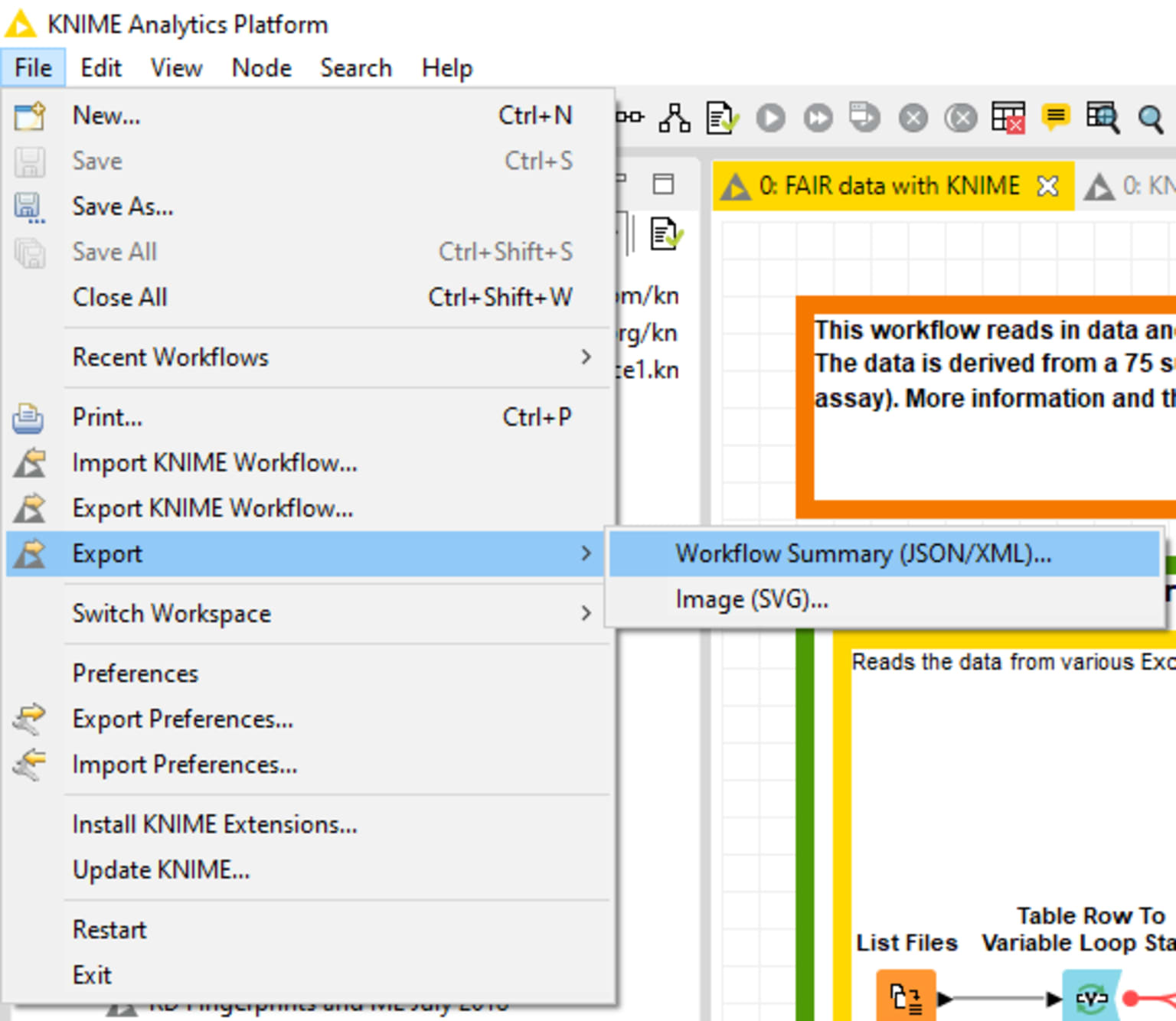The width and height of the screenshot is (1176, 1021).
Task: Choose Close All in the menu
Action: tap(309, 297)
